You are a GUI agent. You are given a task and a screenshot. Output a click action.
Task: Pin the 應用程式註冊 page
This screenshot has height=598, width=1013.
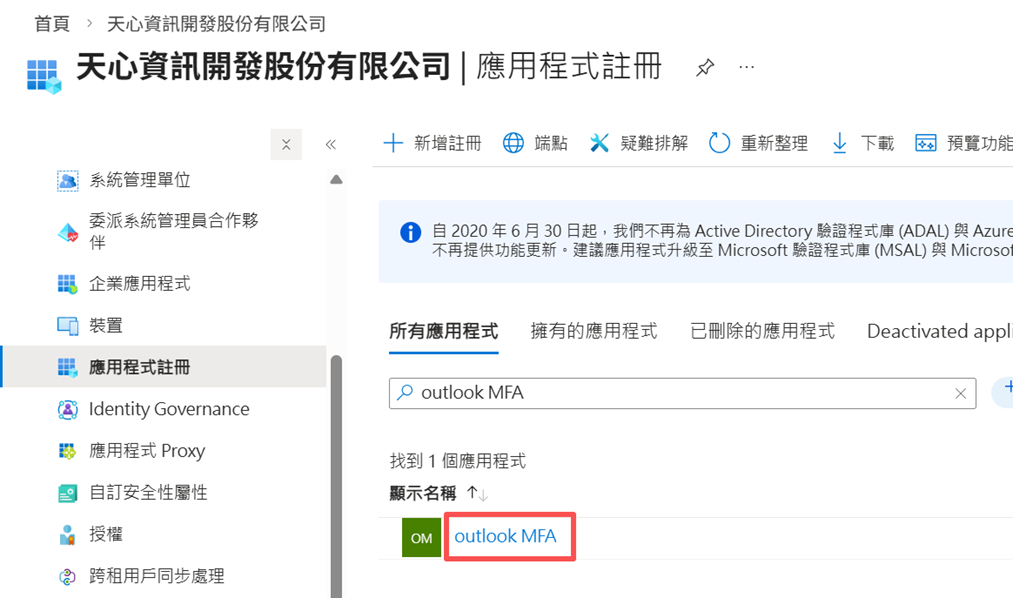coord(705,68)
